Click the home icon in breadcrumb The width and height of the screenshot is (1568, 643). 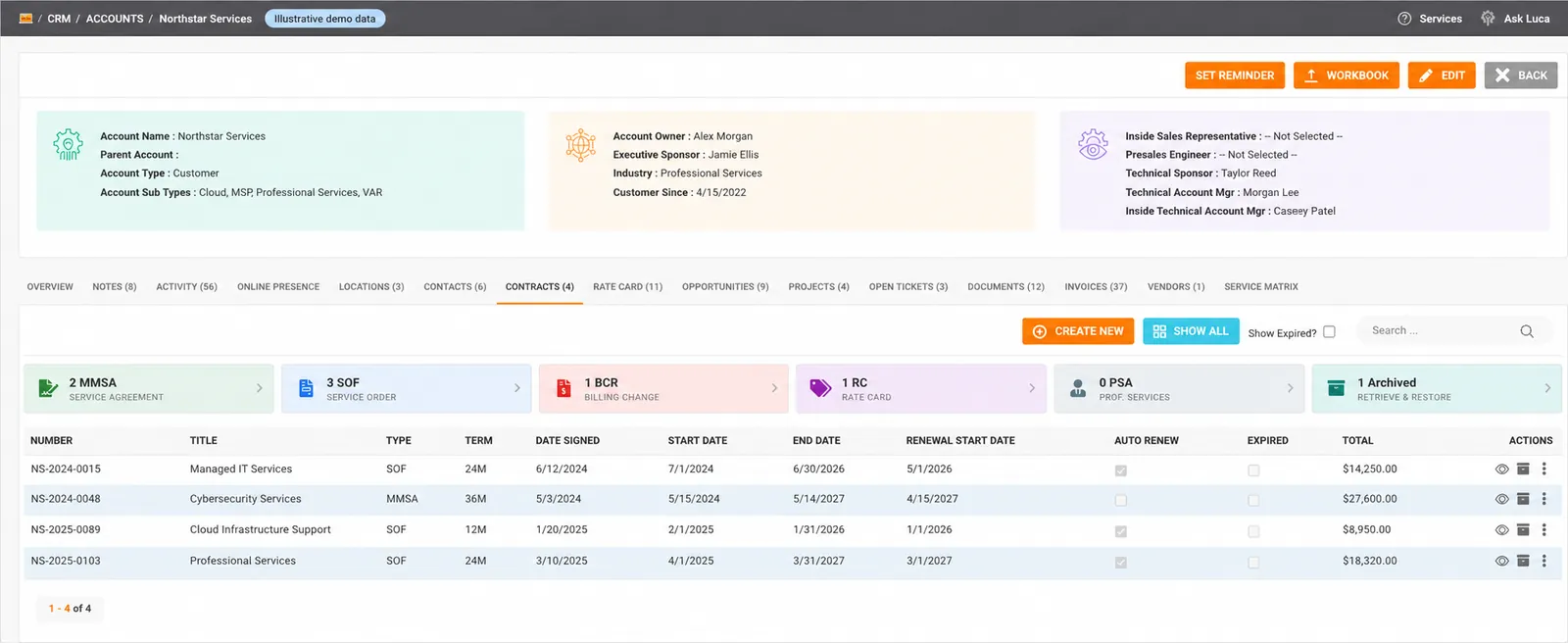(25, 19)
